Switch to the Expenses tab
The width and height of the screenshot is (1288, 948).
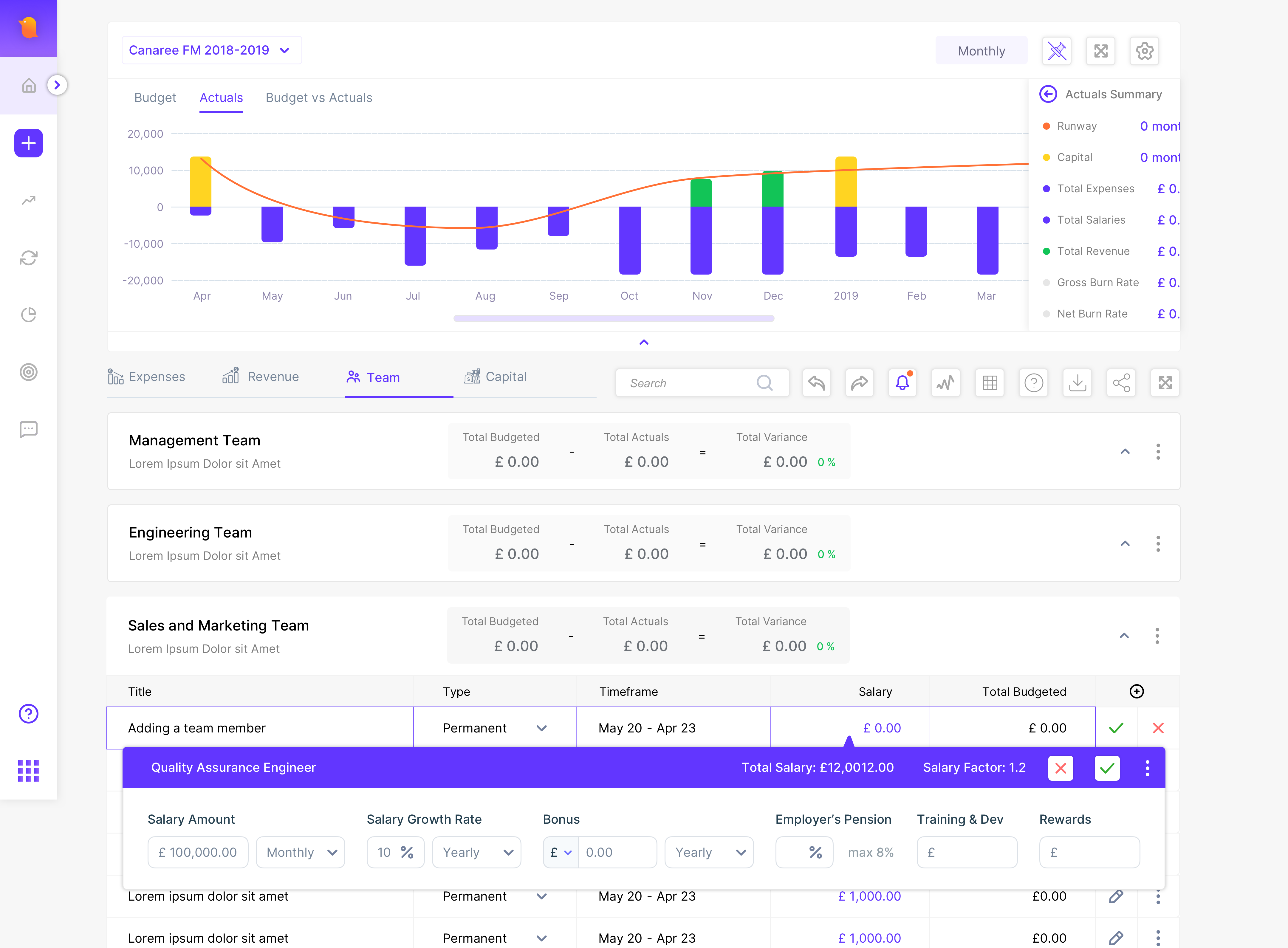pos(147,377)
